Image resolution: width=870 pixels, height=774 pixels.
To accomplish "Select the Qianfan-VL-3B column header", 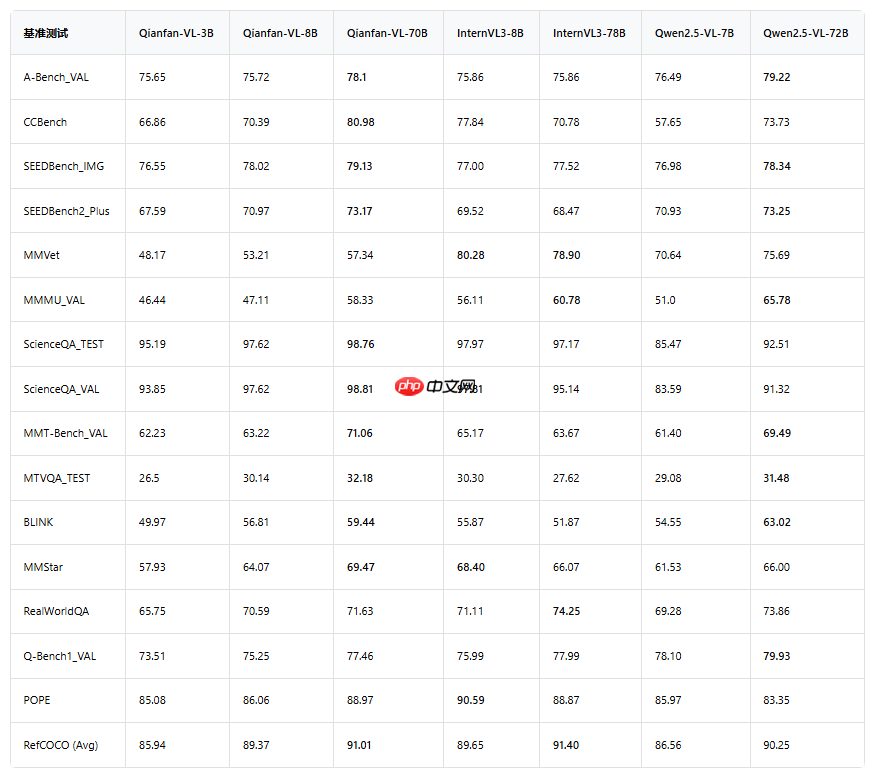I will 176,33.
